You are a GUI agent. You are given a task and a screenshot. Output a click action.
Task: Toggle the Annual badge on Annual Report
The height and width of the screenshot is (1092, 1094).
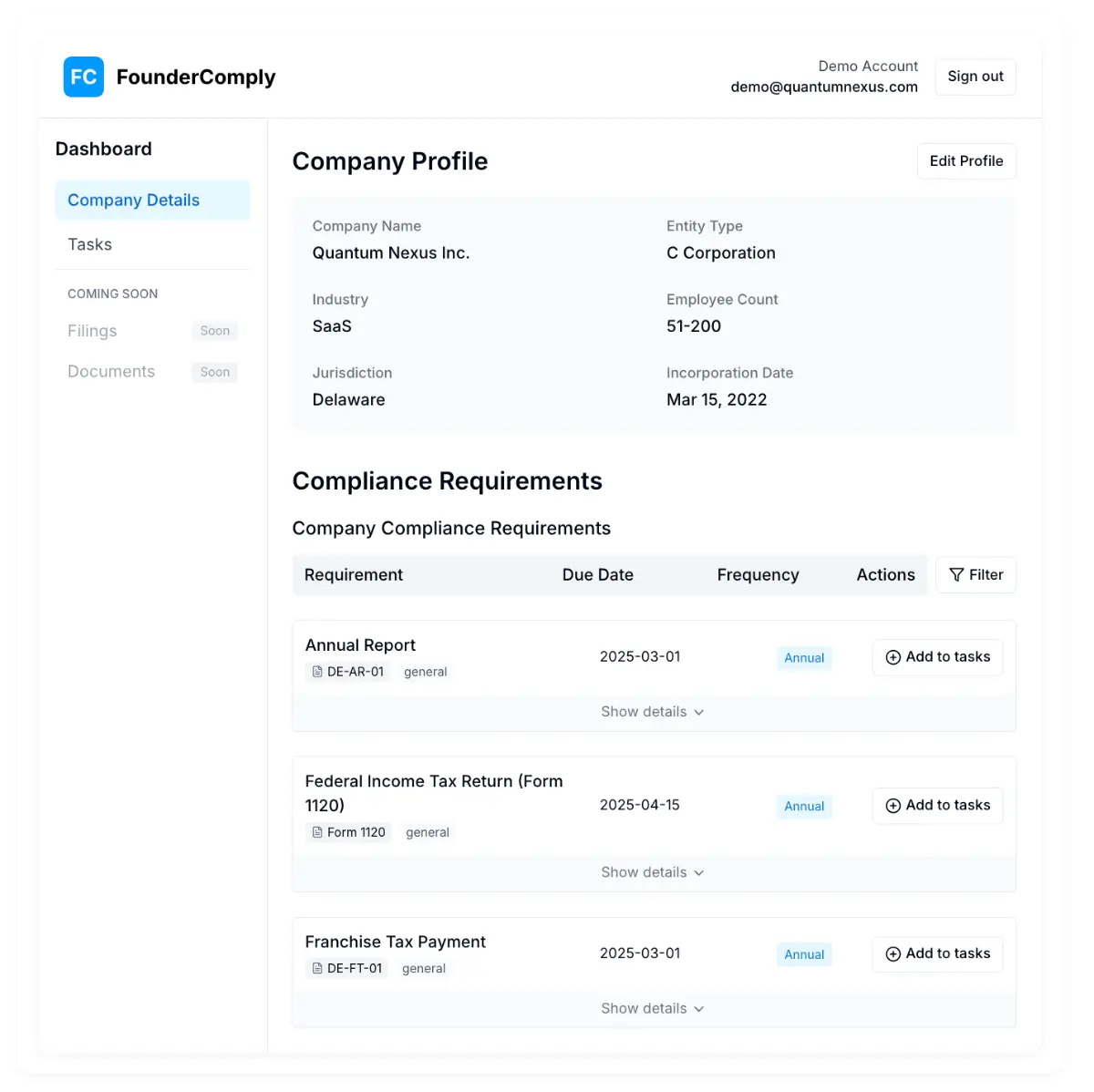[x=804, y=657]
